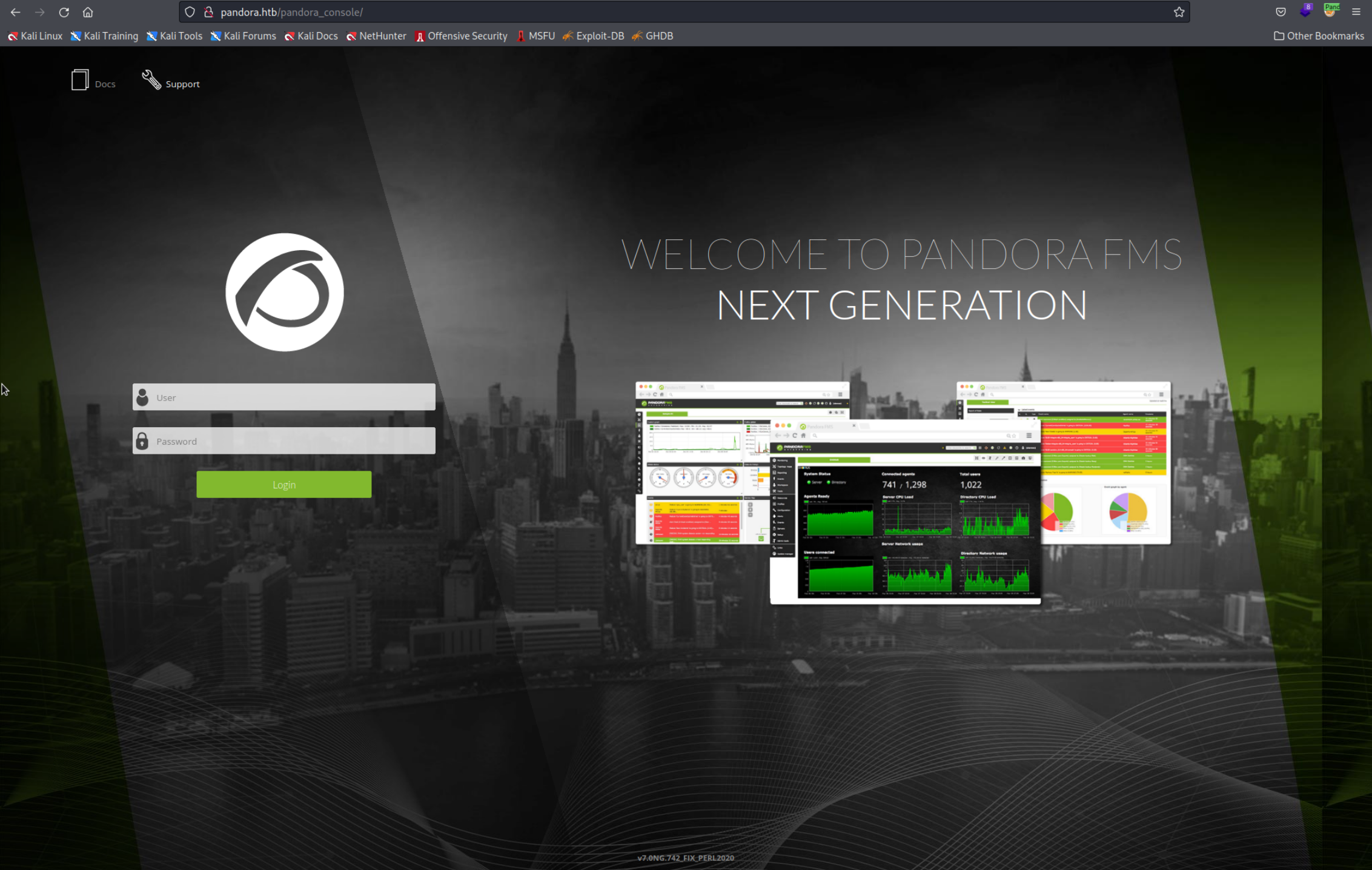The width and height of the screenshot is (1372, 870).
Task: Open the MSFU bookmark
Action: (535, 36)
